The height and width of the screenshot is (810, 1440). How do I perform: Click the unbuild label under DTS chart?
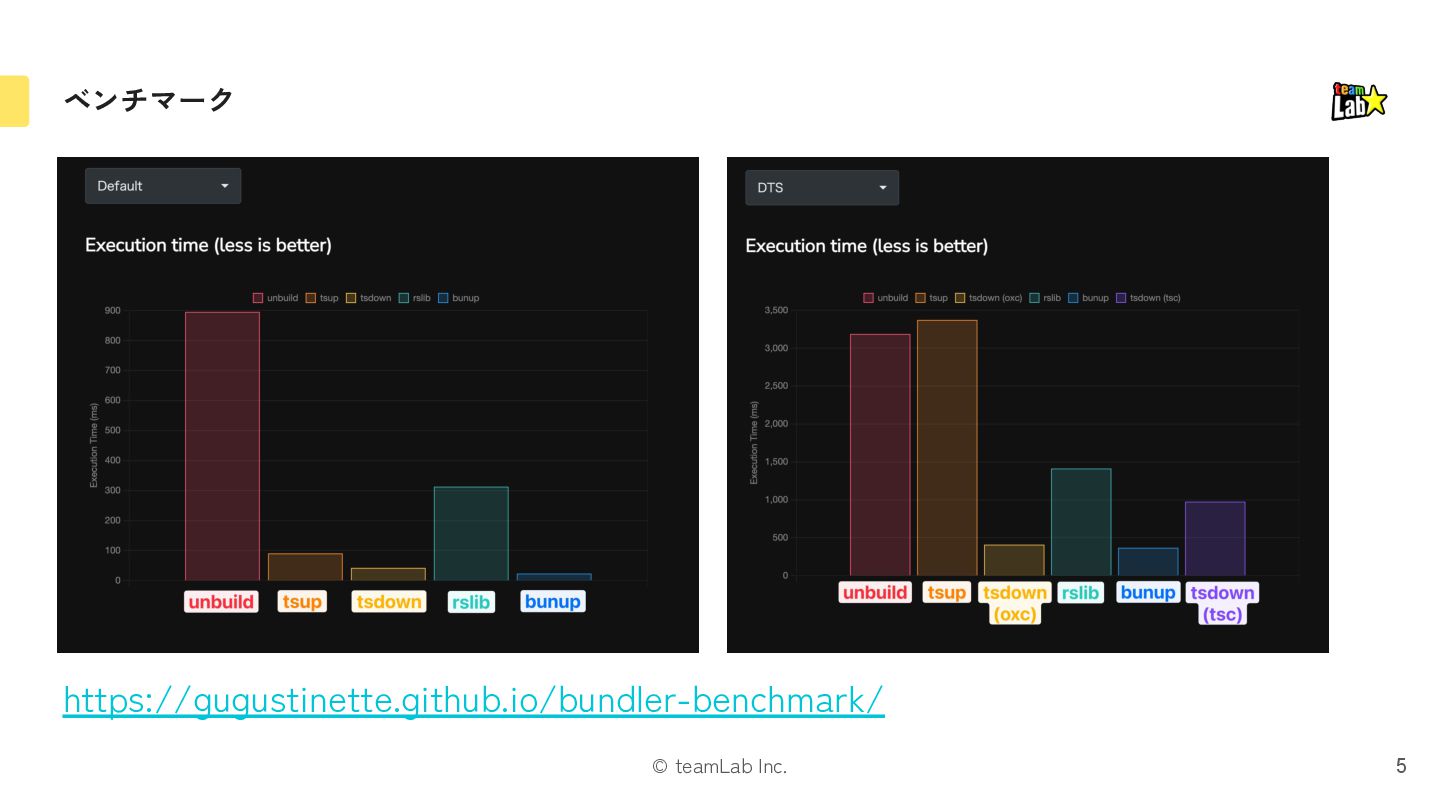tap(875, 593)
